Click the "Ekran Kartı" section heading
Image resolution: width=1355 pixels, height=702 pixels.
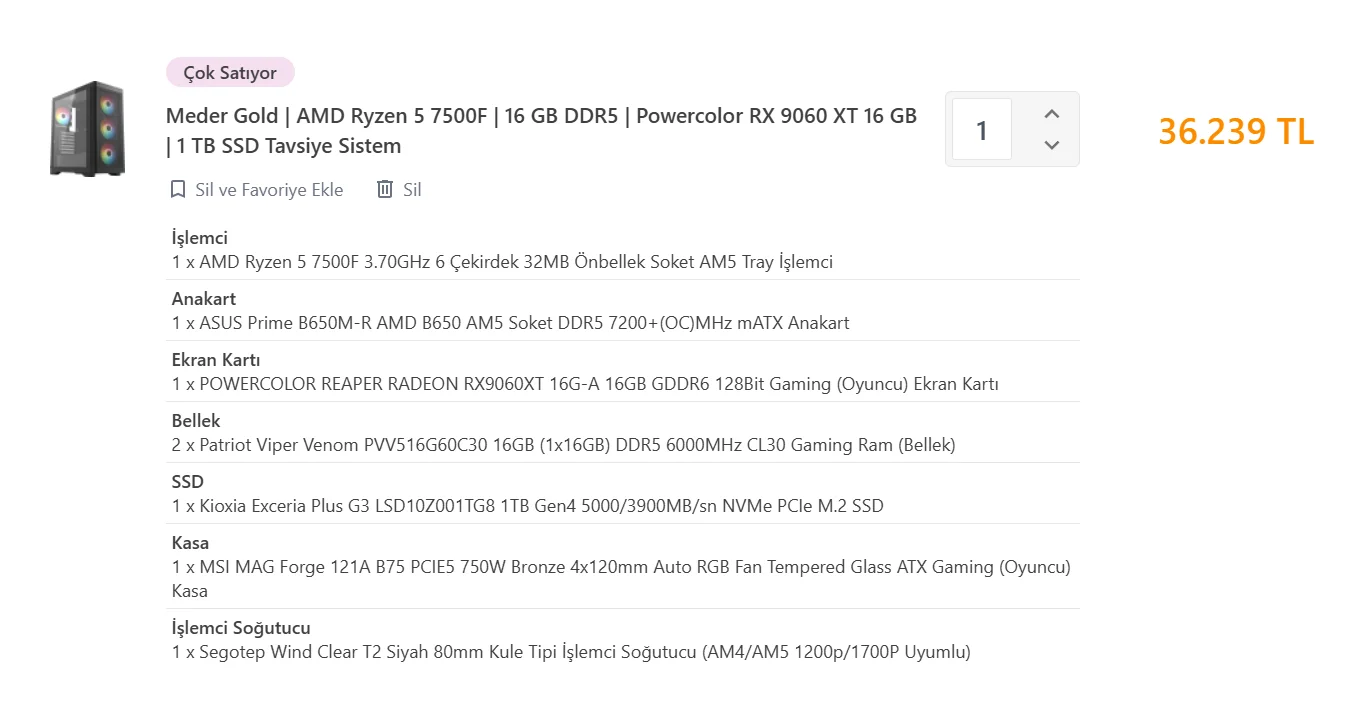pos(216,360)
